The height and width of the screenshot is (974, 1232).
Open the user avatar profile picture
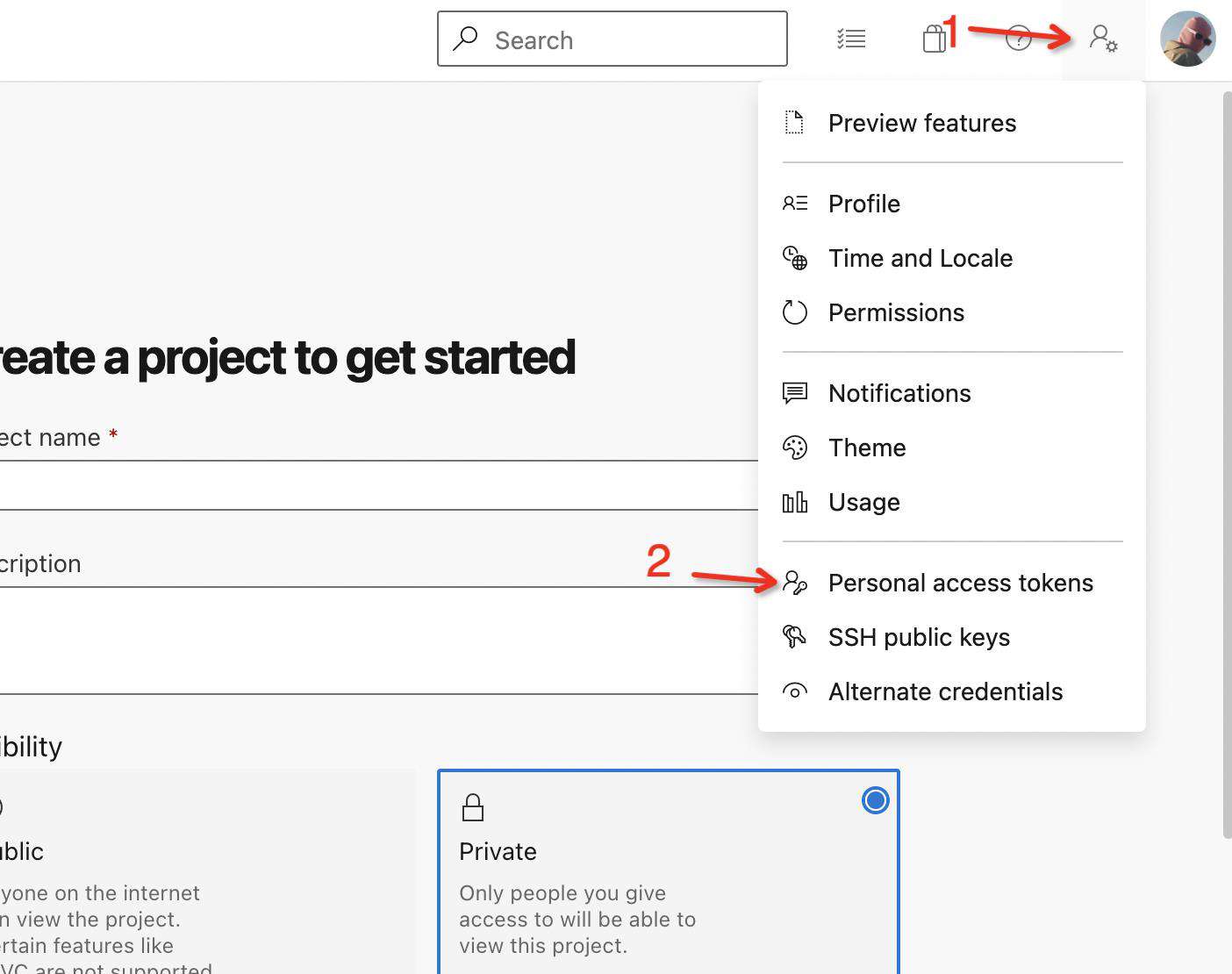pyautogui.click(x=1187, y=39)
